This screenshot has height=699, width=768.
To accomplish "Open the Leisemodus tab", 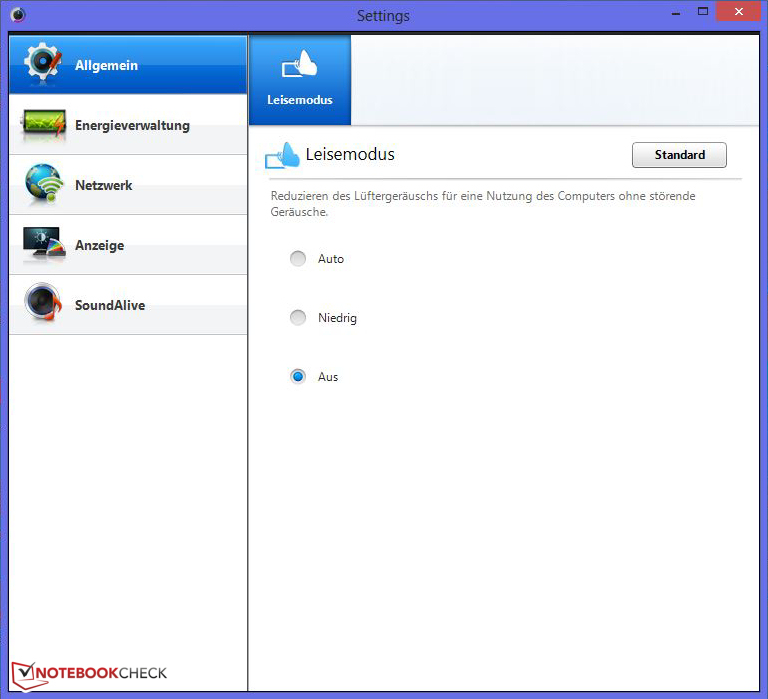I will (x=300, y=79).
